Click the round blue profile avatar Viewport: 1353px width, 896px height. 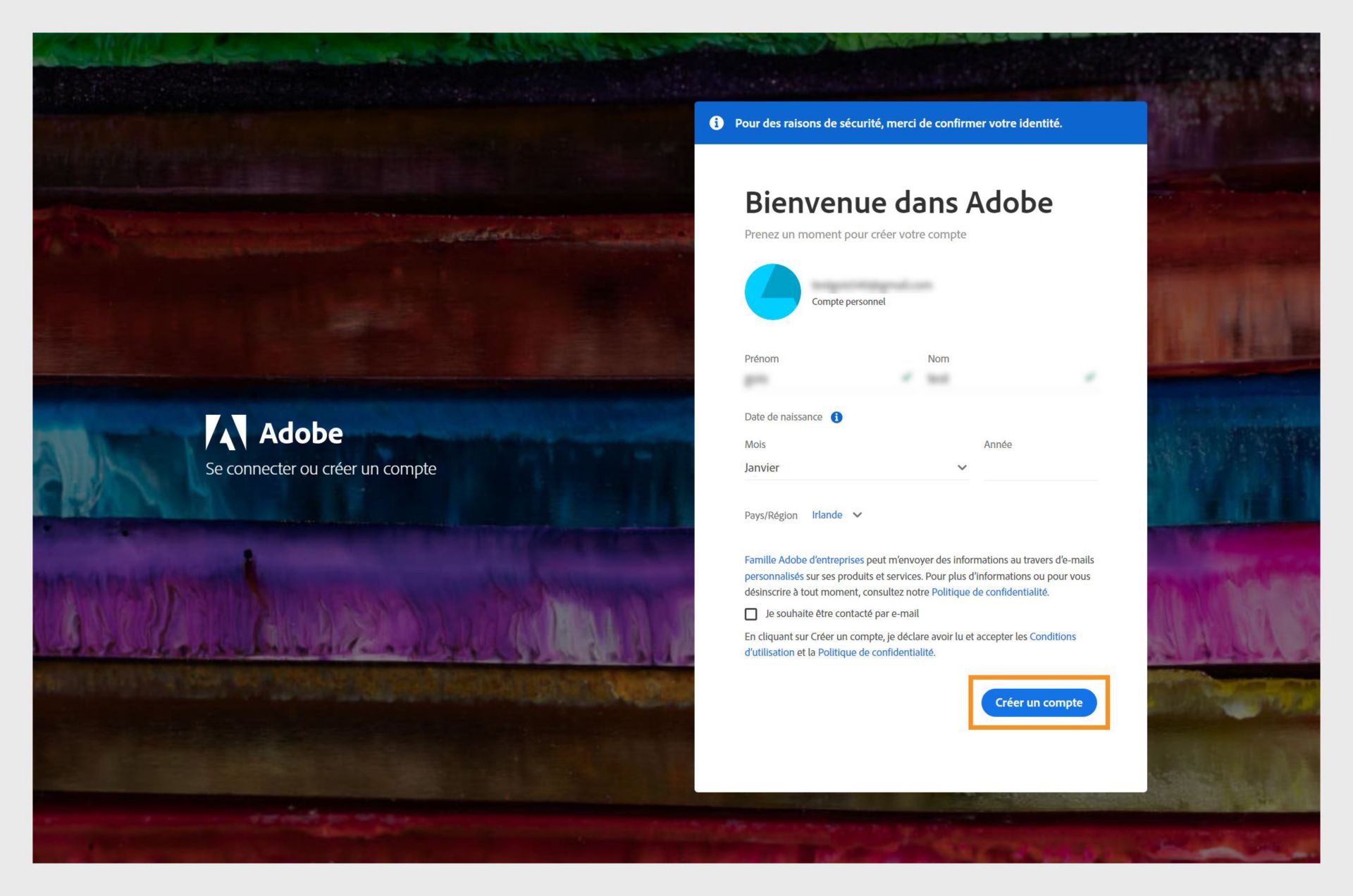[772, 292]
